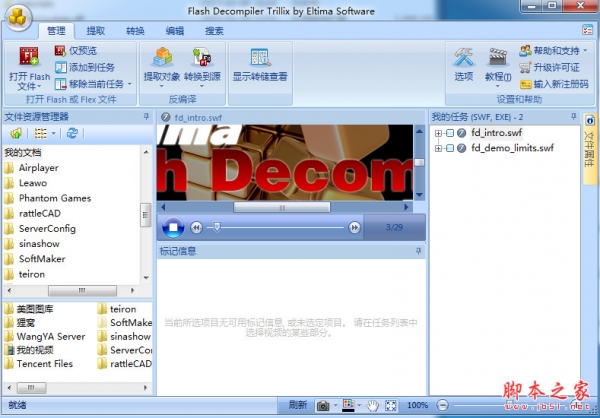Check the fd_demo_limits.swf checkbox

(x=450, y=148)
